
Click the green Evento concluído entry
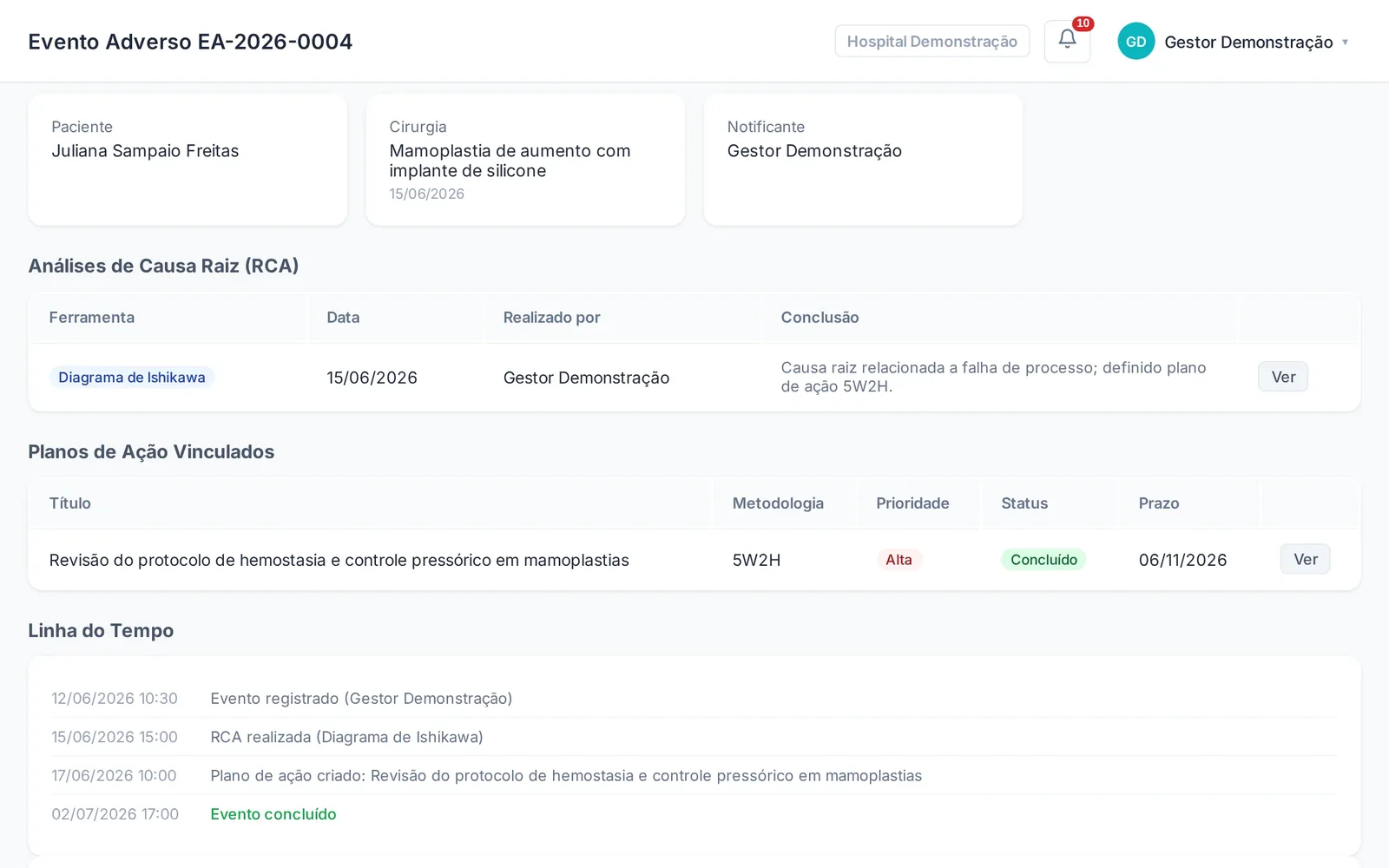273,814
